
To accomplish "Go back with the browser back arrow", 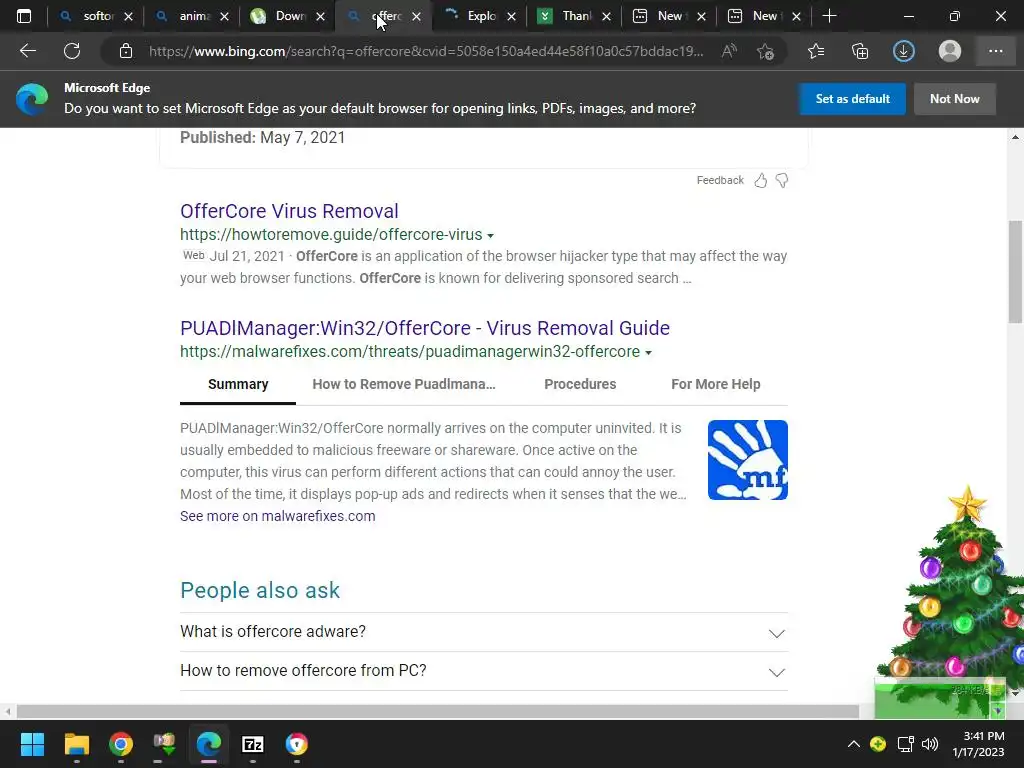I will [27, 51].
